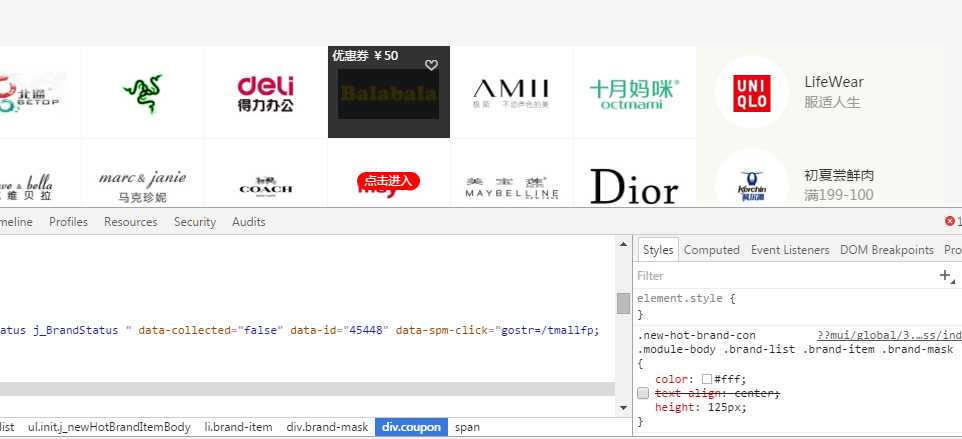962x439 pixels.
Task: Switch to the Event Listeners tab
Action: click(x=790, y=250)
